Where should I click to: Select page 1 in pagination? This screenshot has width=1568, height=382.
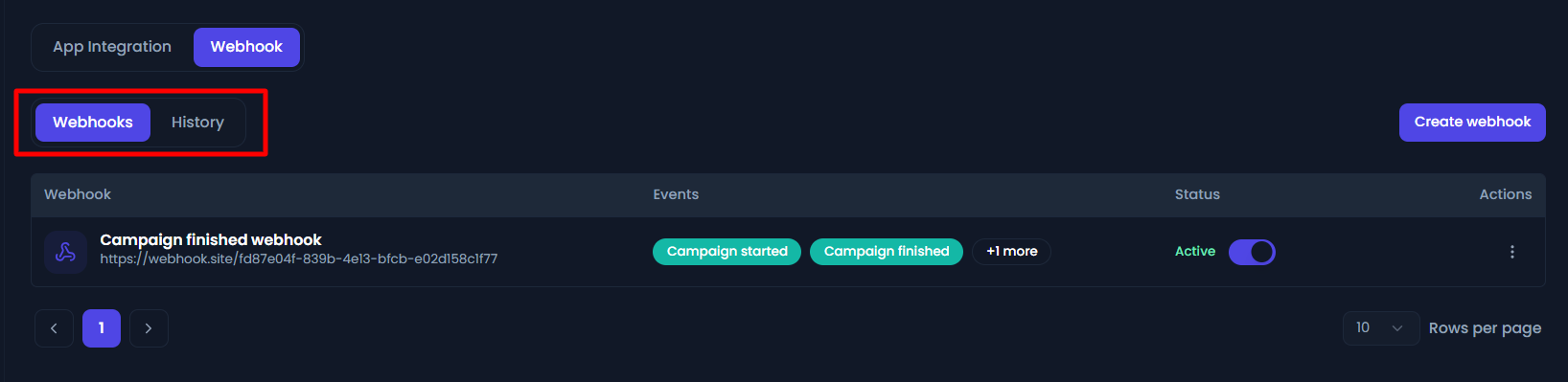point(102,328)
